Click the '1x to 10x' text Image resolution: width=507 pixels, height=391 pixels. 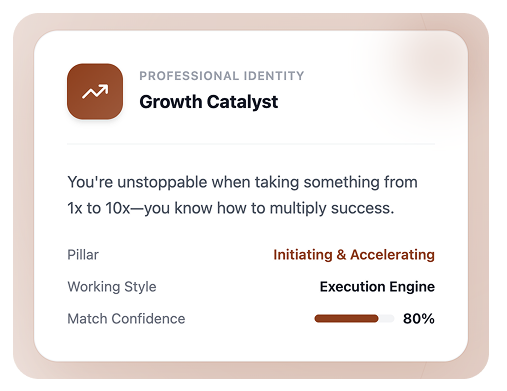[99, 208]
